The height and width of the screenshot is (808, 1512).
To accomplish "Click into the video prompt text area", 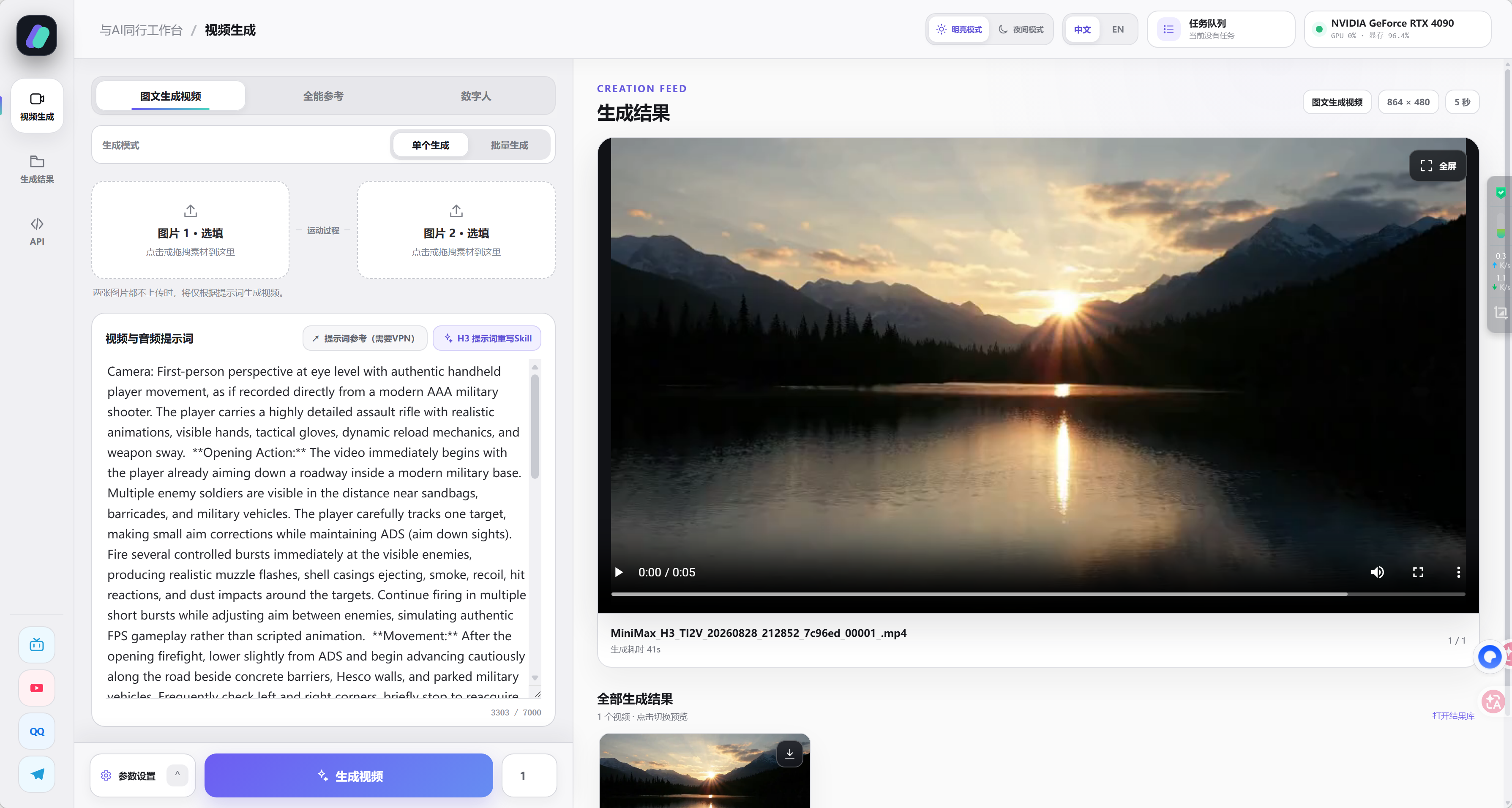I will point(317,529).
